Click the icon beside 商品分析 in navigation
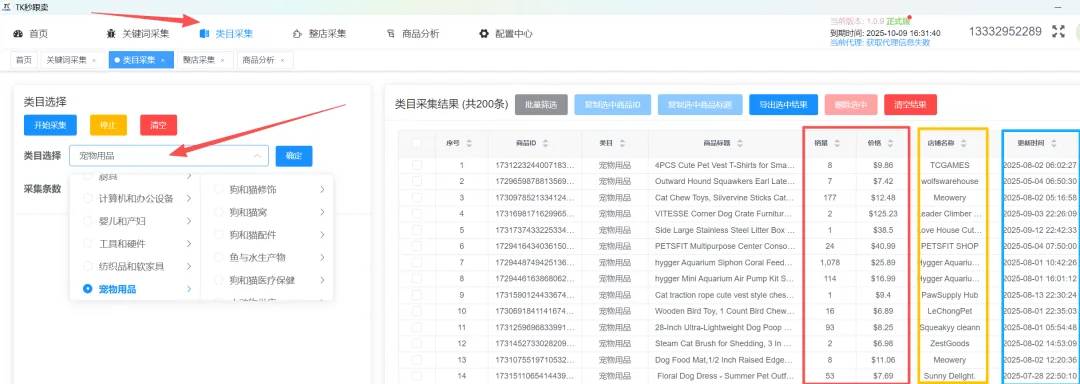Image resolution: width=1080 pixels, height=384 pixels. coord(391,34)
